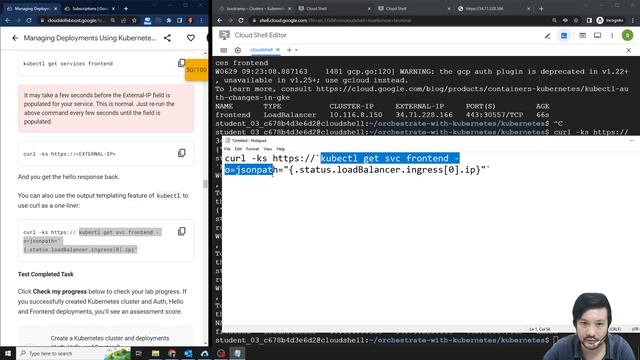Open File Explorer from the taskbar
Image resolution: width=640 pixels, height=360 pixels.
pyautogui.click(x=155, y=353)
